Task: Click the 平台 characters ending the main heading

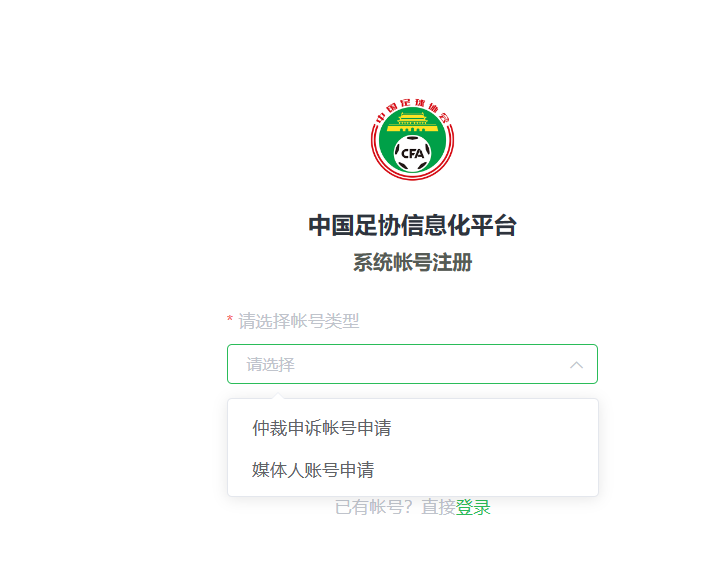Action: [x=493, y=225]
